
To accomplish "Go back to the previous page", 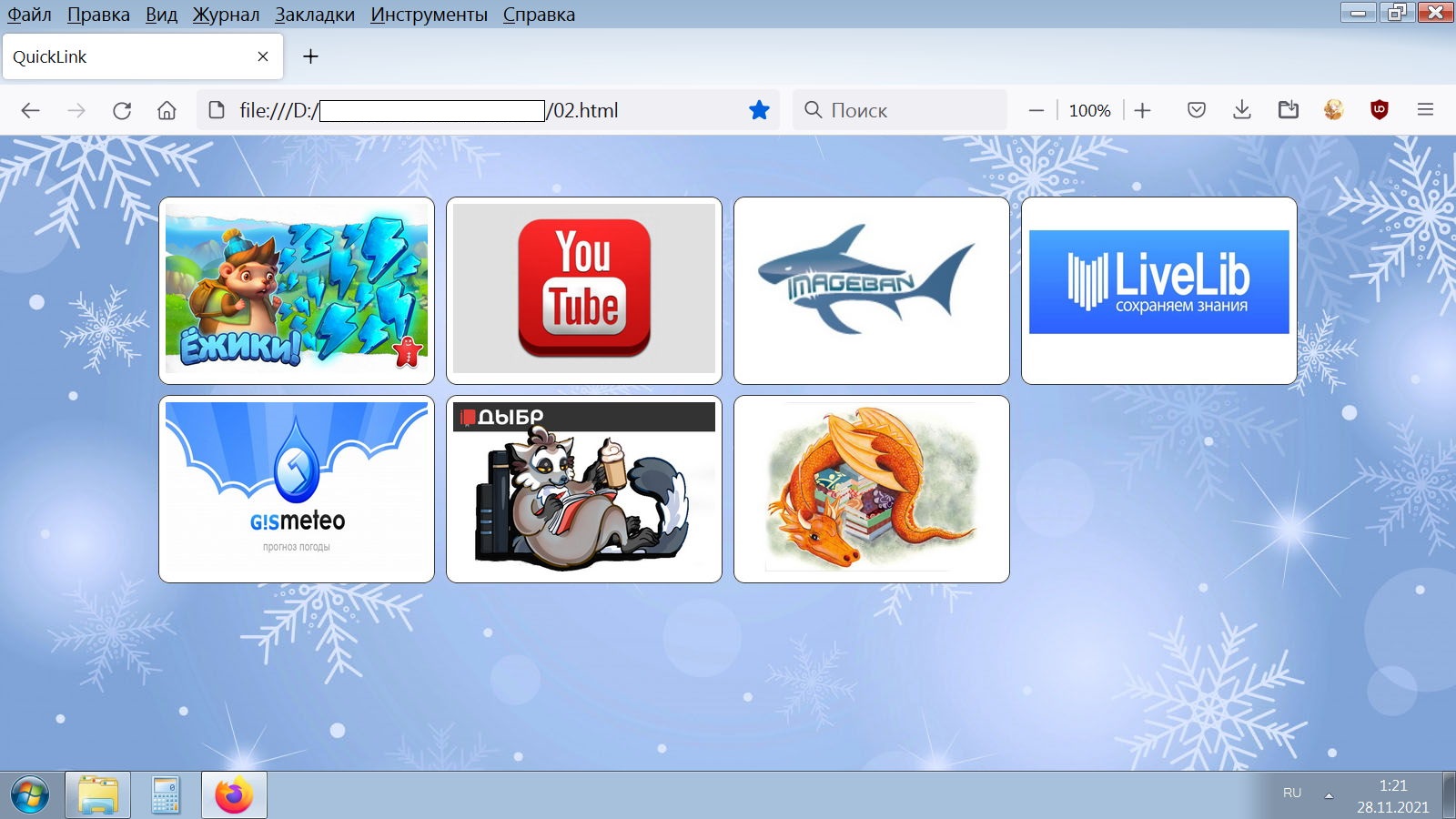I will click(x=30, y=110).
